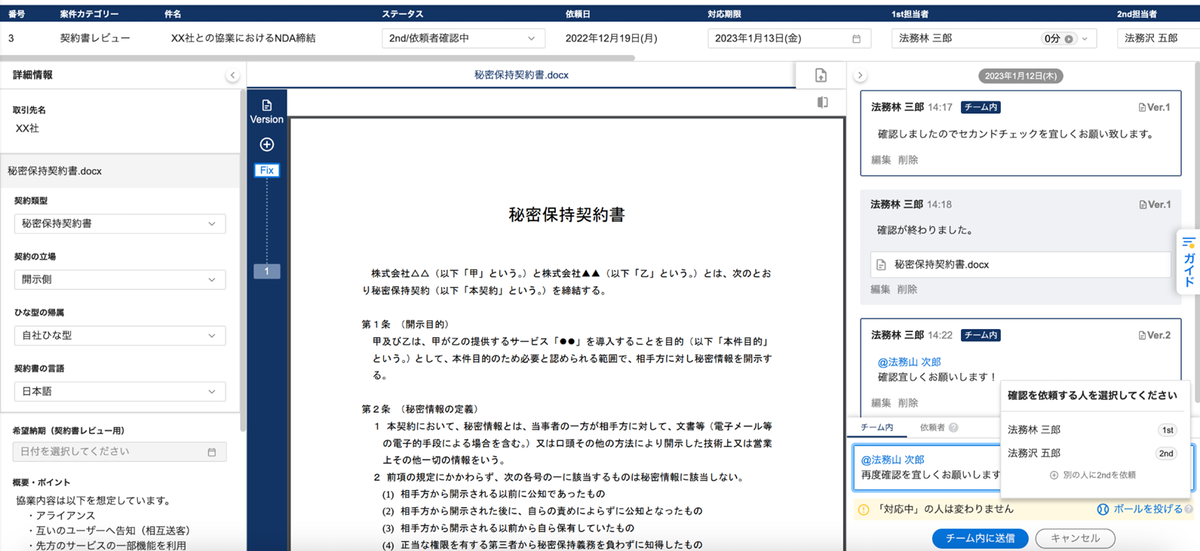Add a new version with the plus icon
1200x551 pixels.
[267, 144]
